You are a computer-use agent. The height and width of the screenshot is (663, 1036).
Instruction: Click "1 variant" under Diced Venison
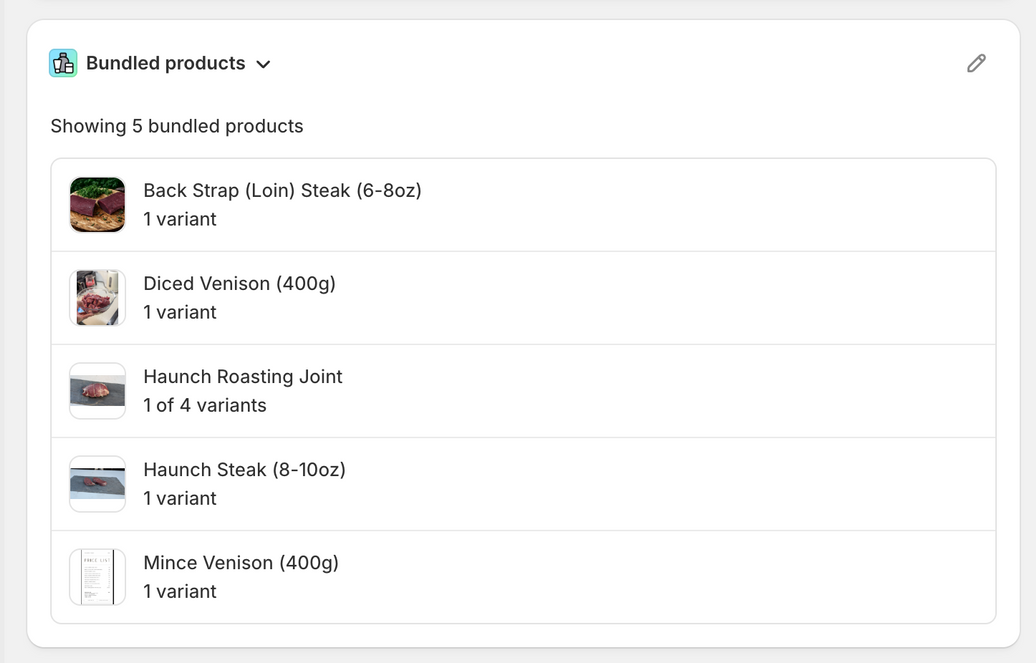tap(180, 312)
